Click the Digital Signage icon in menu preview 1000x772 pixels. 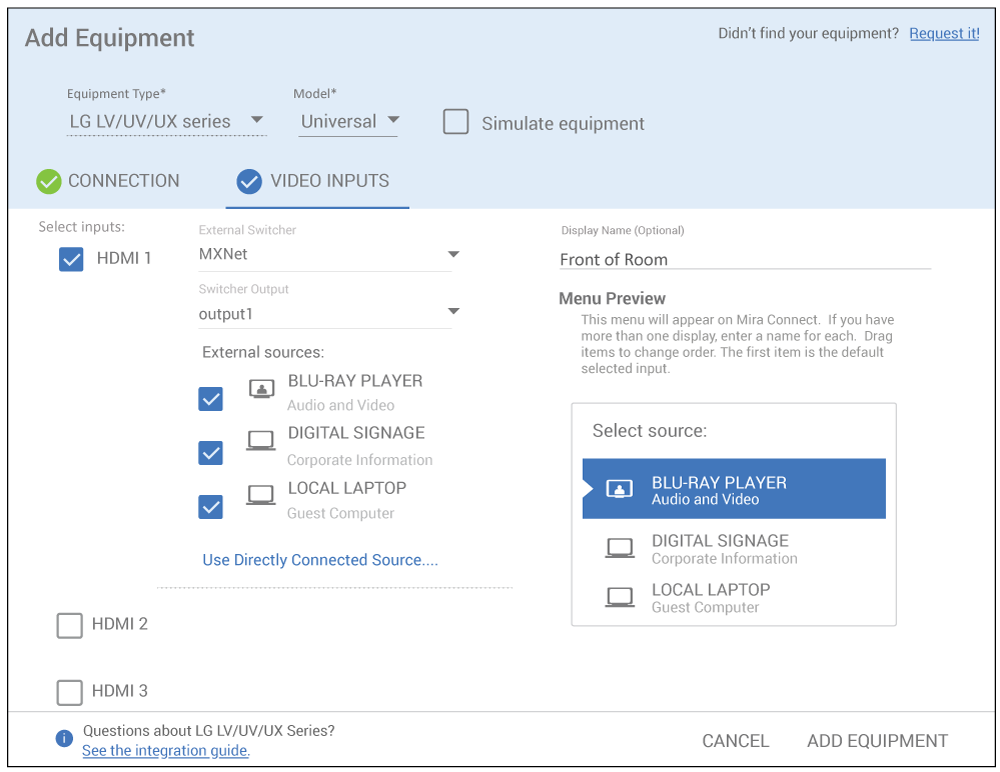[x=620, y=548]
